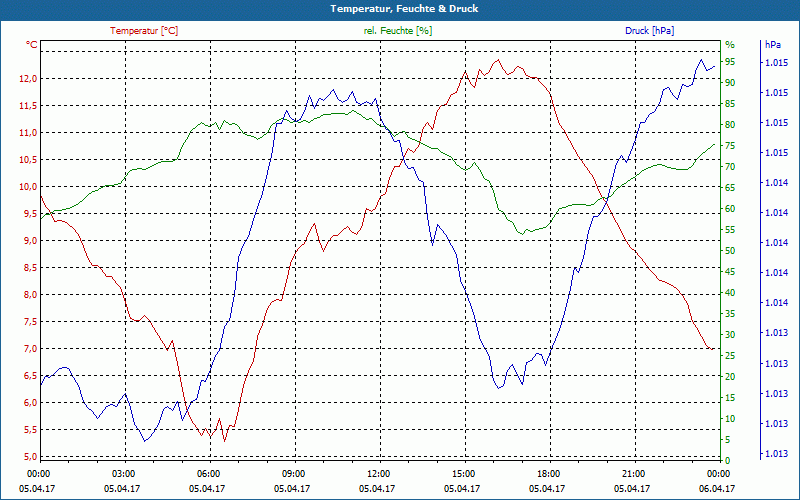Click the '8,0' temperature axis tick

click(30, 295)
